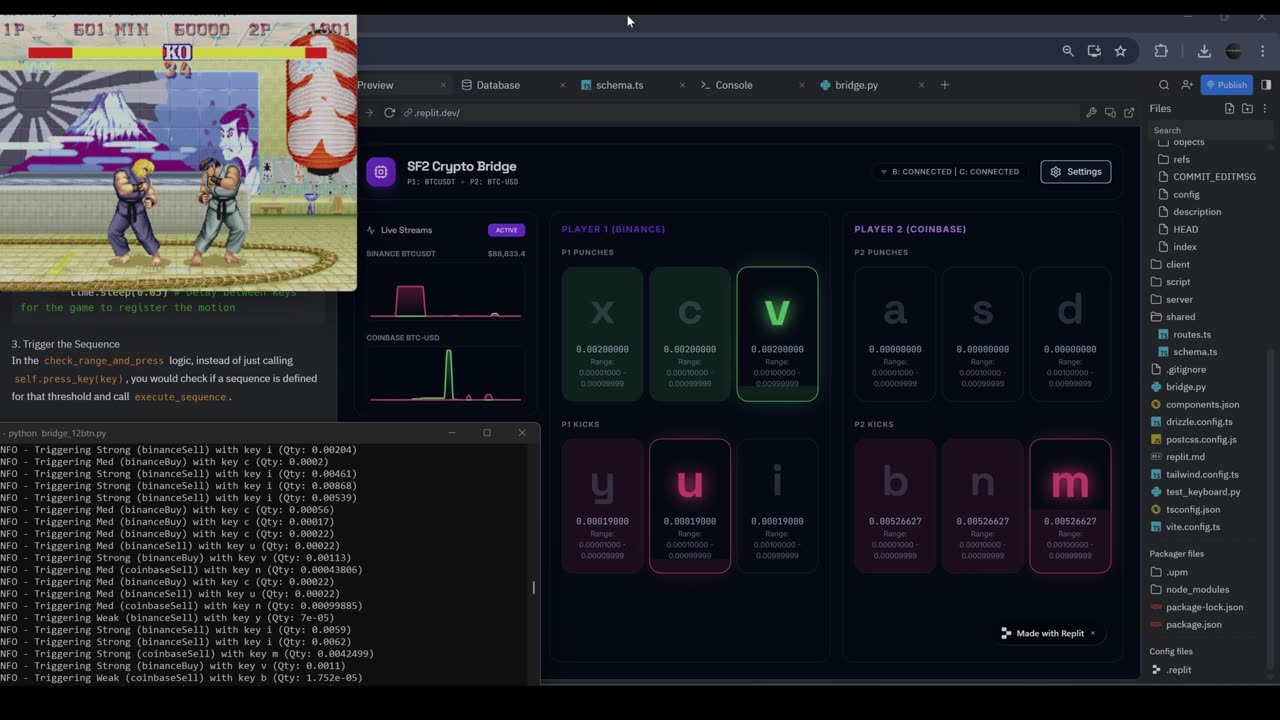Click the blue Publish button

coord(1226,85)
